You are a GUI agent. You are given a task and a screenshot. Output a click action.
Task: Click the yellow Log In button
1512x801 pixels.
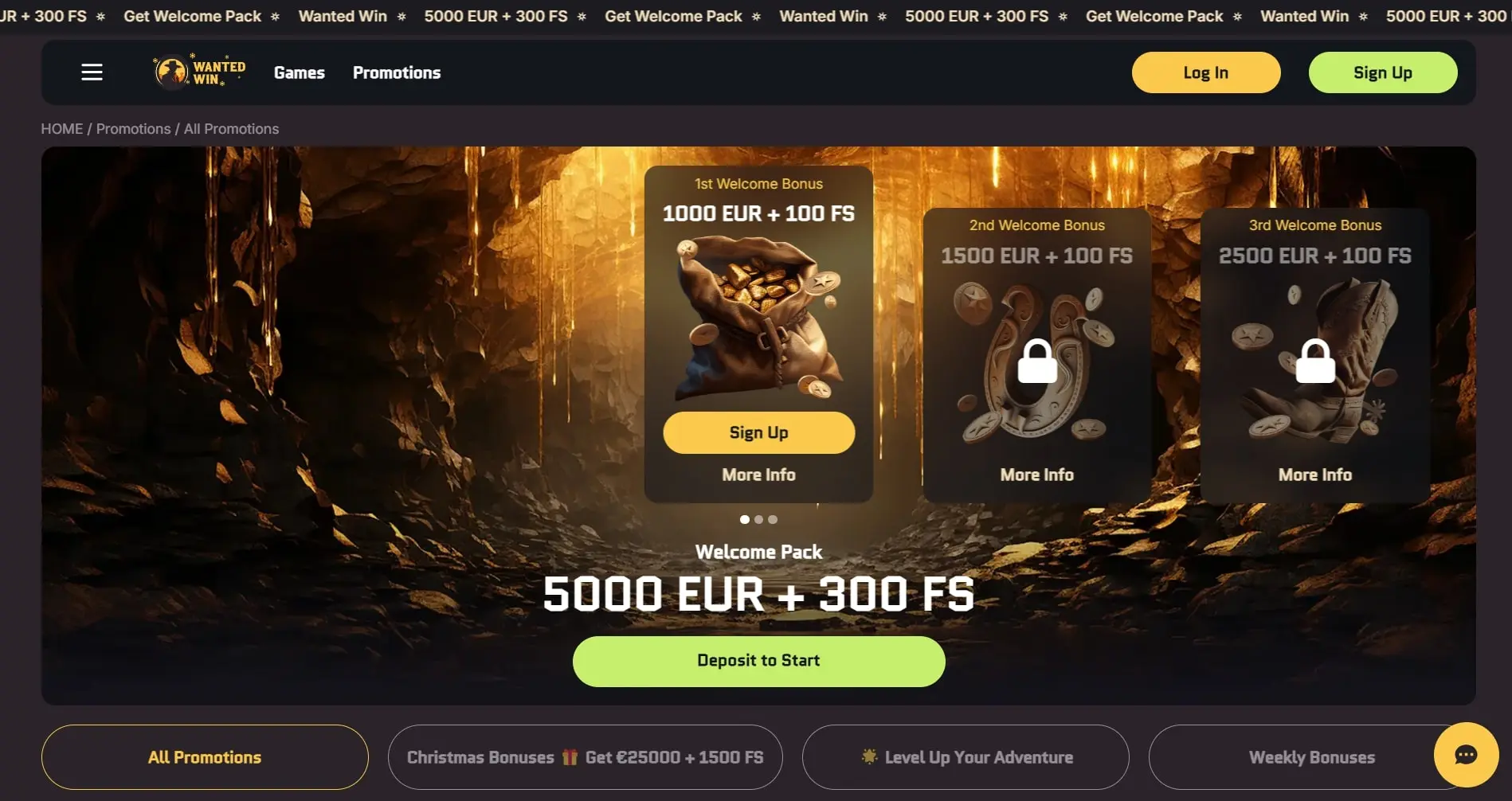pos(1206,72)
